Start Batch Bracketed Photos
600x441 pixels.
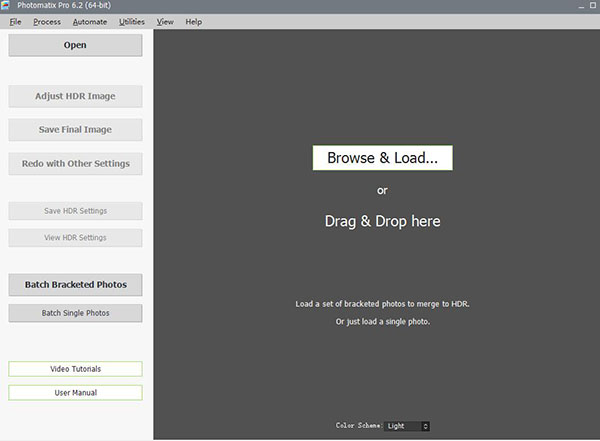75,285
